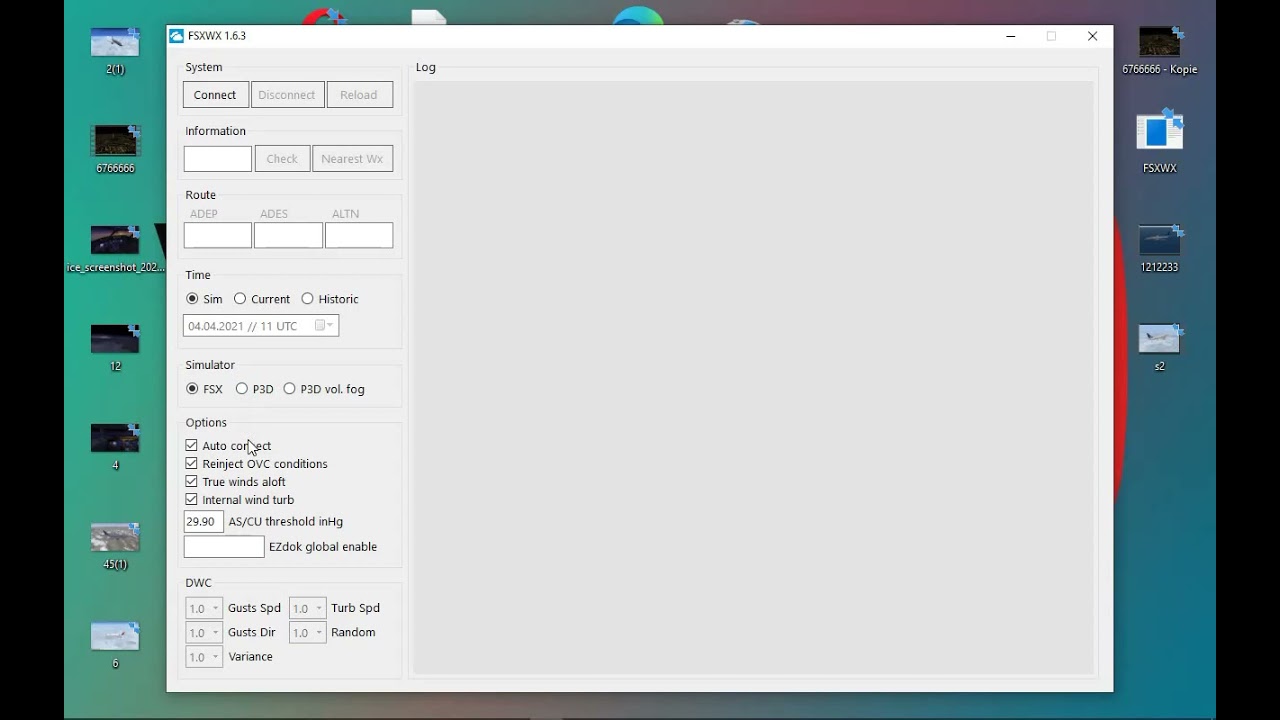Click the Nearest Wx button
Image resolution: width=1280 pixels, height=720 pixels.
coord(352,159)
